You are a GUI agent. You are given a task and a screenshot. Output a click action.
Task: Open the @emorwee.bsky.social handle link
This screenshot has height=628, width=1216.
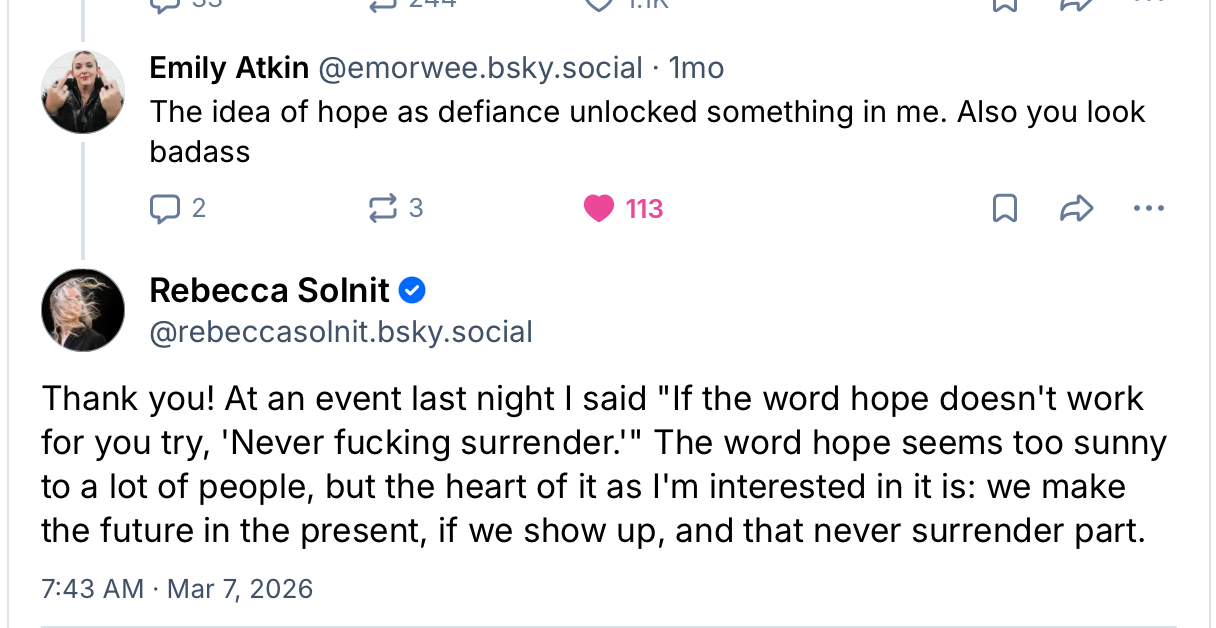pos(480,68)
